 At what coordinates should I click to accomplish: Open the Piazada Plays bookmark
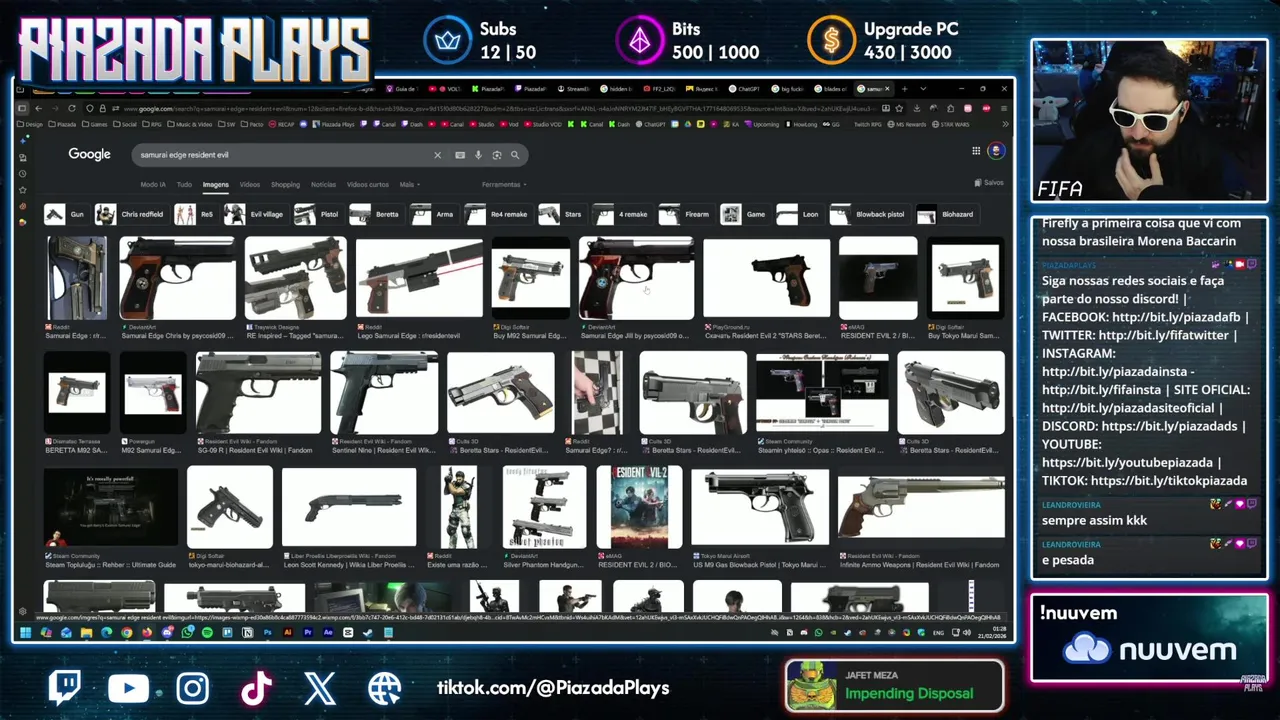click(332, 125)
